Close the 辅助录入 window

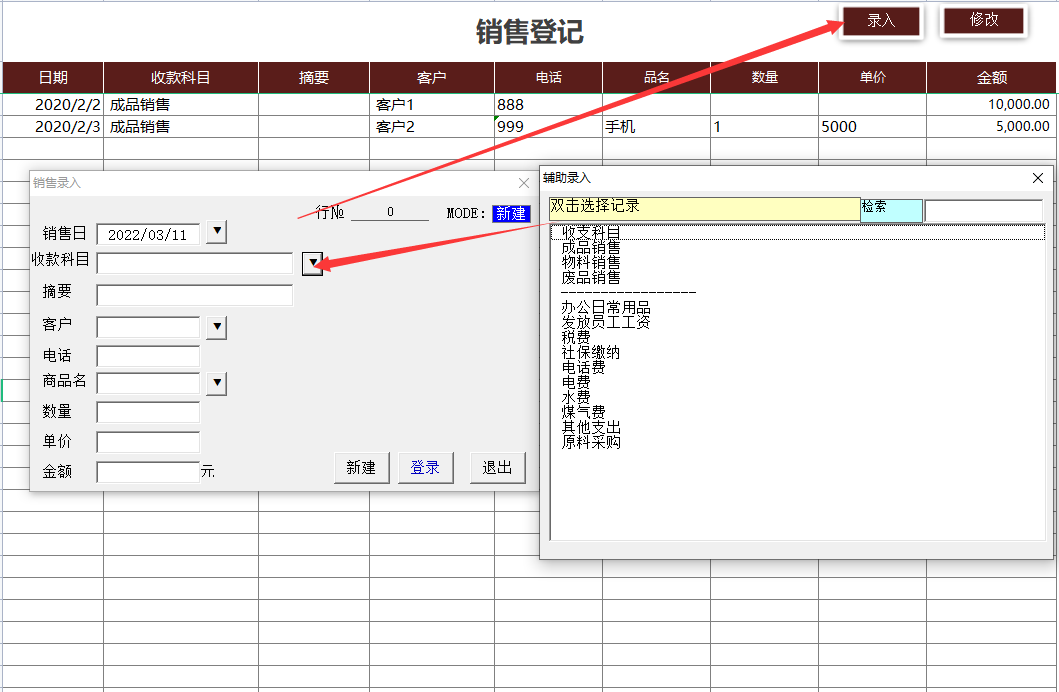[x=1037, y=178]
